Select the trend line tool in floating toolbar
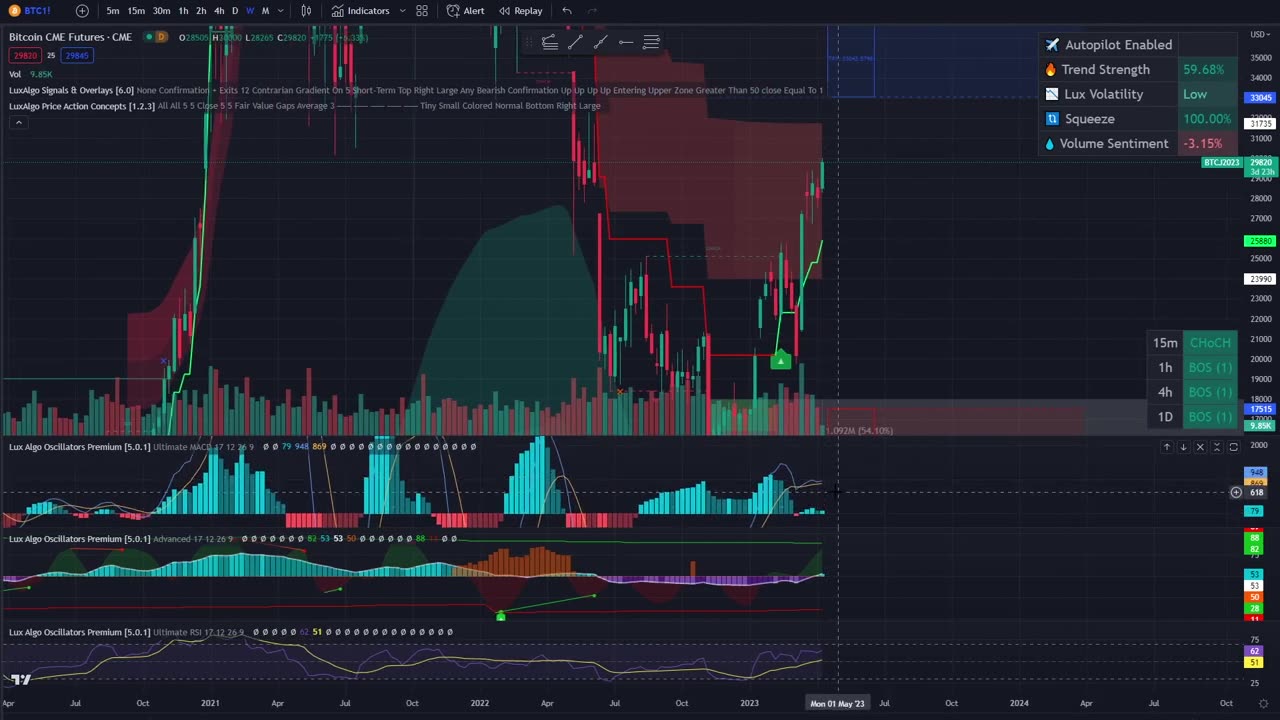The height and width of the screenshot is (720, 1280). pos(575,42)
